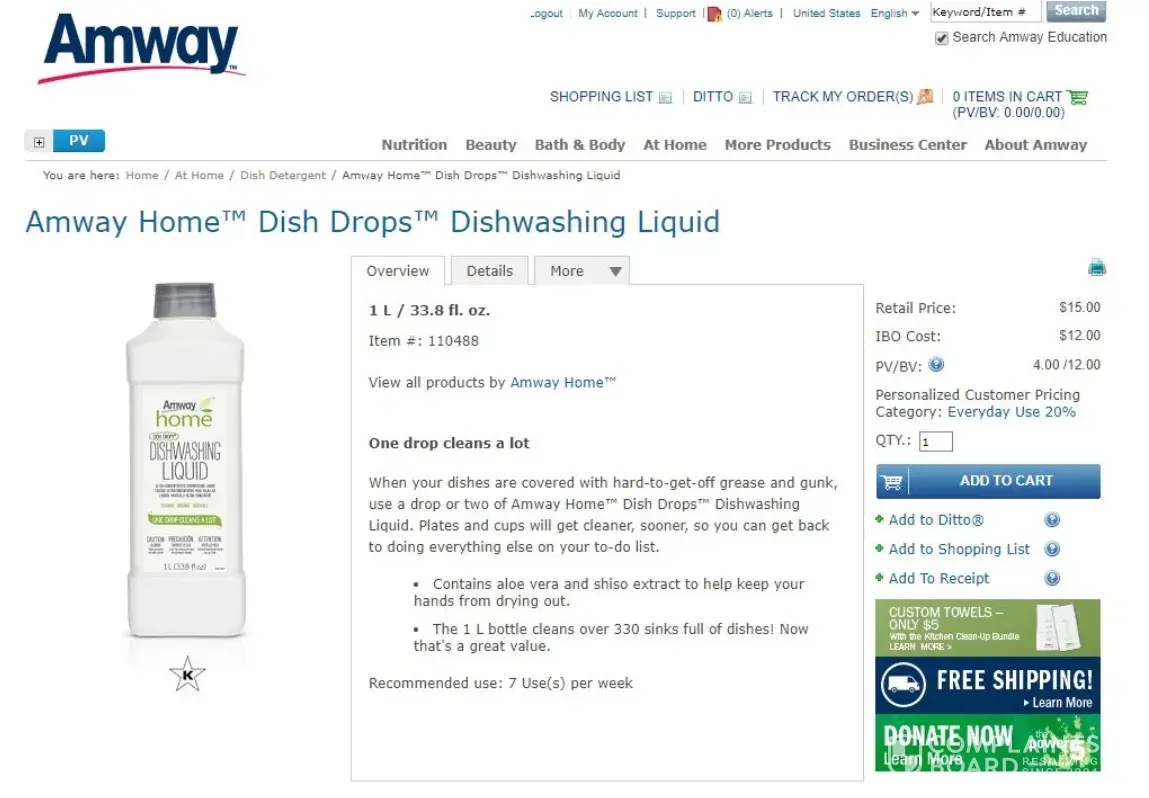Click the Free Shipping Learn More banner

pyautogui.click(x=988, y=685)
